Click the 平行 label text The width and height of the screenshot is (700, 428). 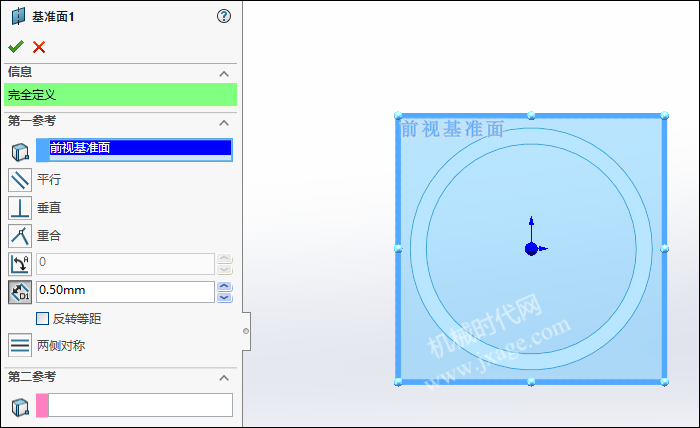[49, 180]
